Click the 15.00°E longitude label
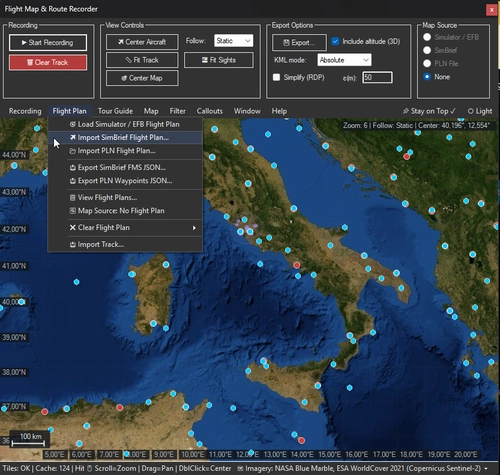 pos(329,454)
